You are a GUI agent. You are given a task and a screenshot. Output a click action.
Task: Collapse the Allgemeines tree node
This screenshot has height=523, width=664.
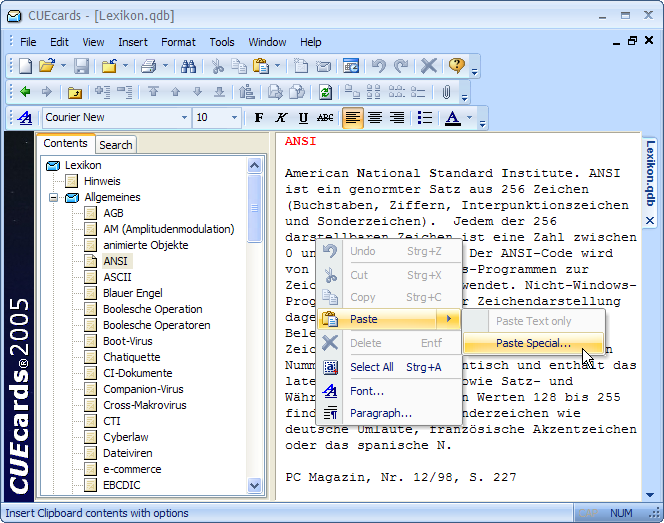click(51, 198)
